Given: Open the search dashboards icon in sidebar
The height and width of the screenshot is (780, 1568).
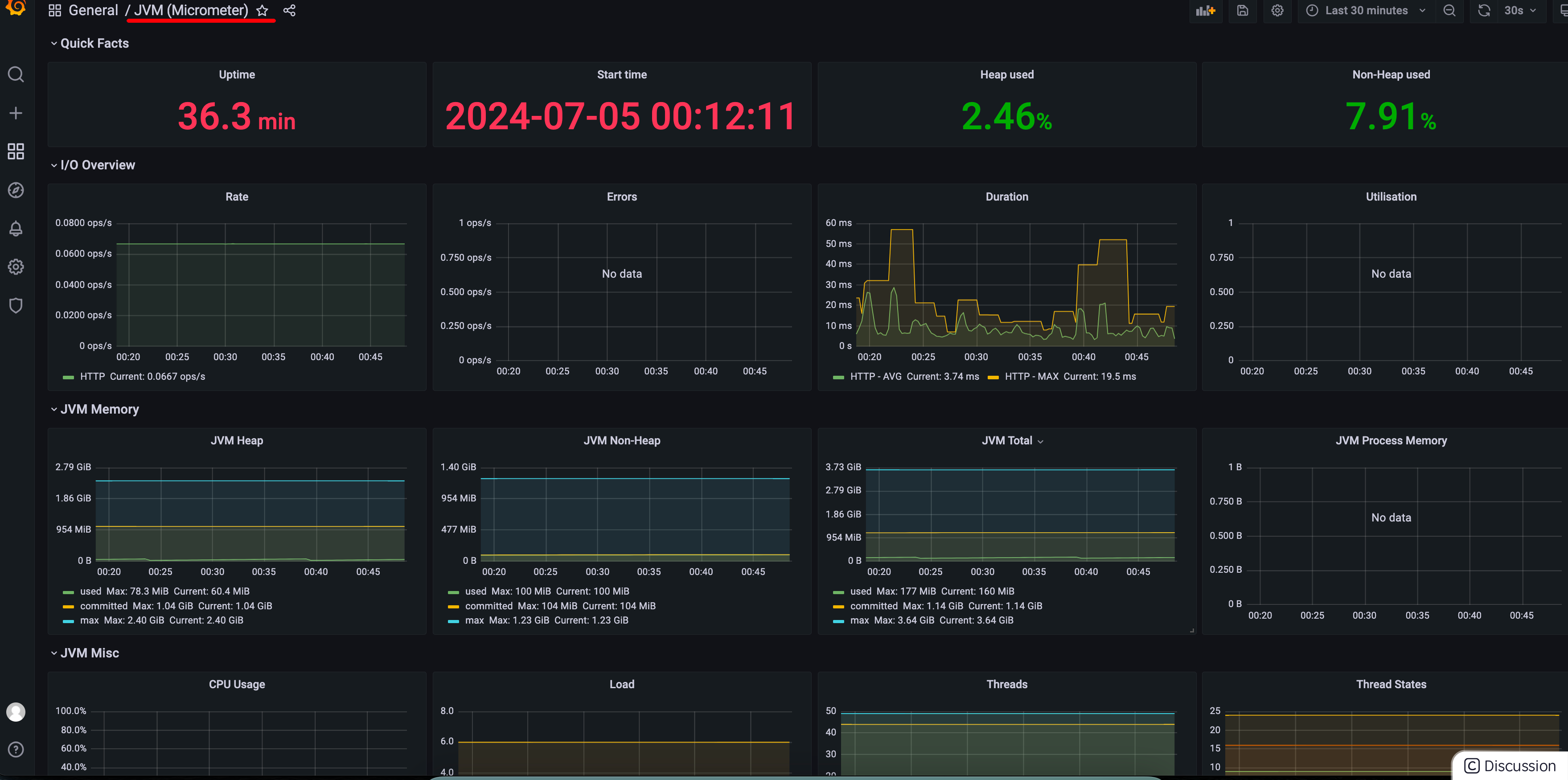Looking at the screenshot, I should tap(16, 74).
